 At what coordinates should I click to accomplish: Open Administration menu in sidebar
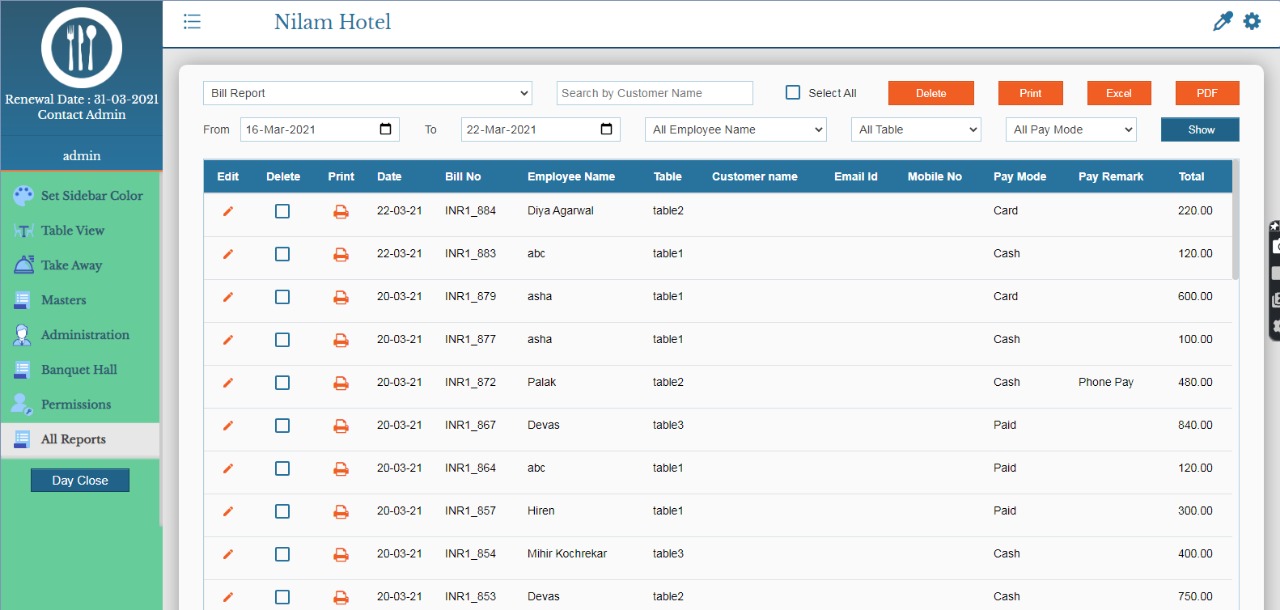[x=80, y=335]
